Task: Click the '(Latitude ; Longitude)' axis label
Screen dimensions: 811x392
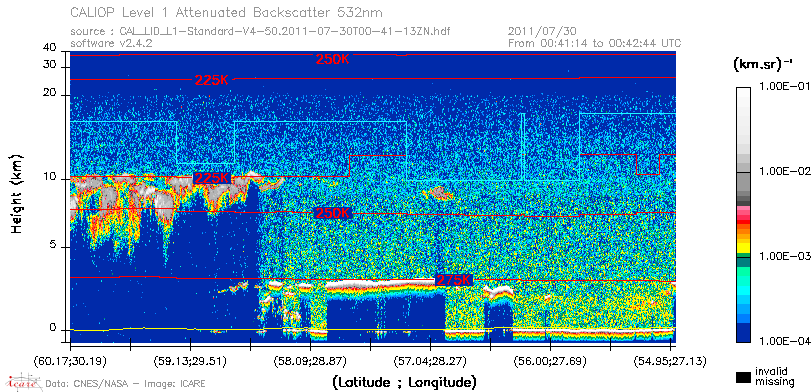Action: coord(403,383)
